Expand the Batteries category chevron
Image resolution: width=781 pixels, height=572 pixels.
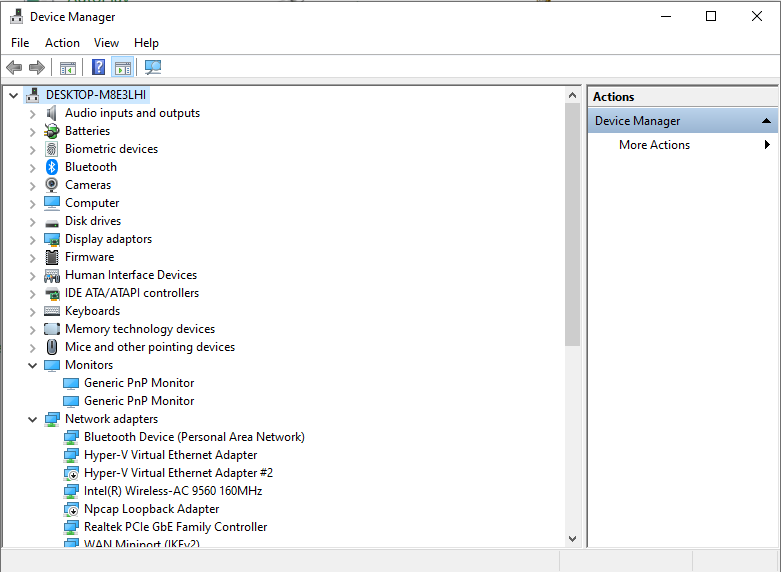(32, 132)
